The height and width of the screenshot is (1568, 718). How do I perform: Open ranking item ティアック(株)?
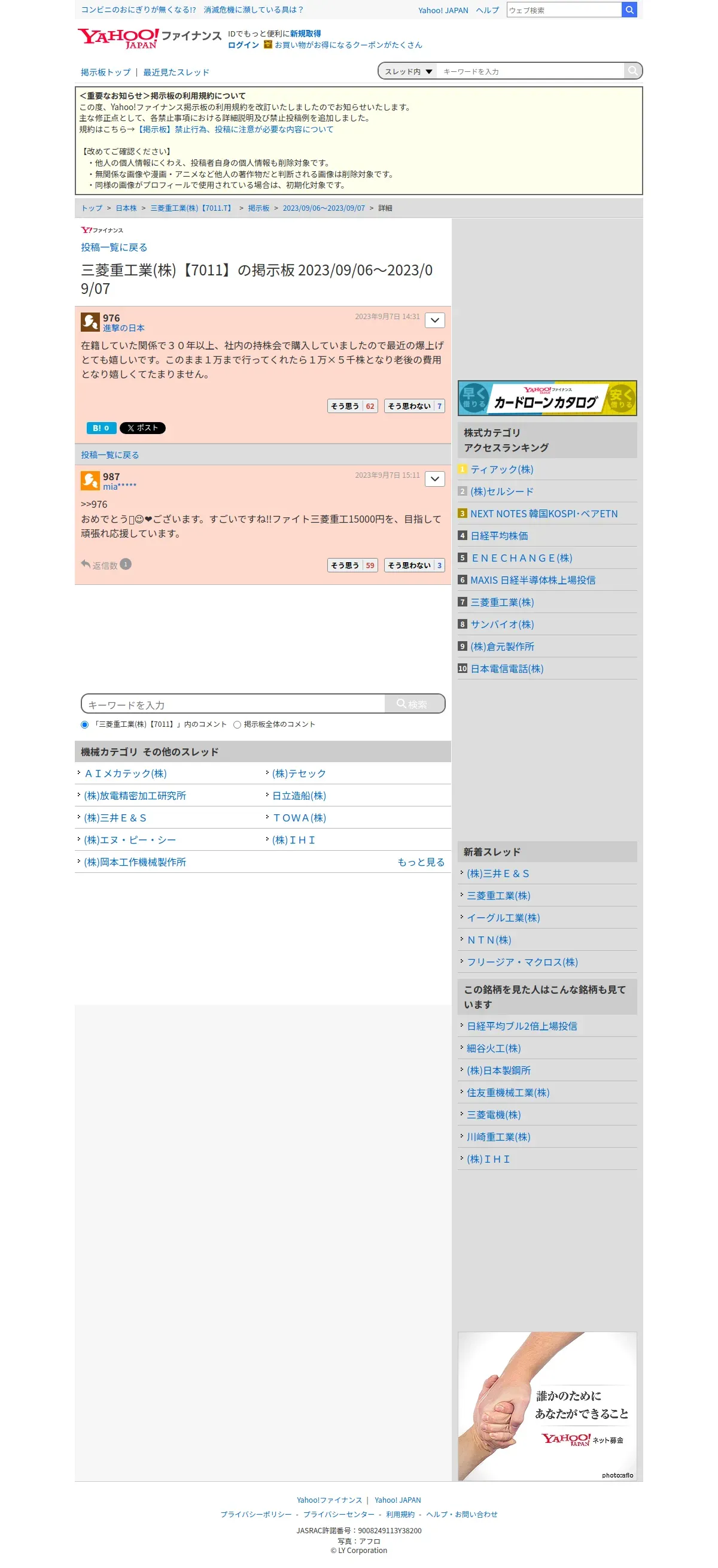(x=502, y=469)
